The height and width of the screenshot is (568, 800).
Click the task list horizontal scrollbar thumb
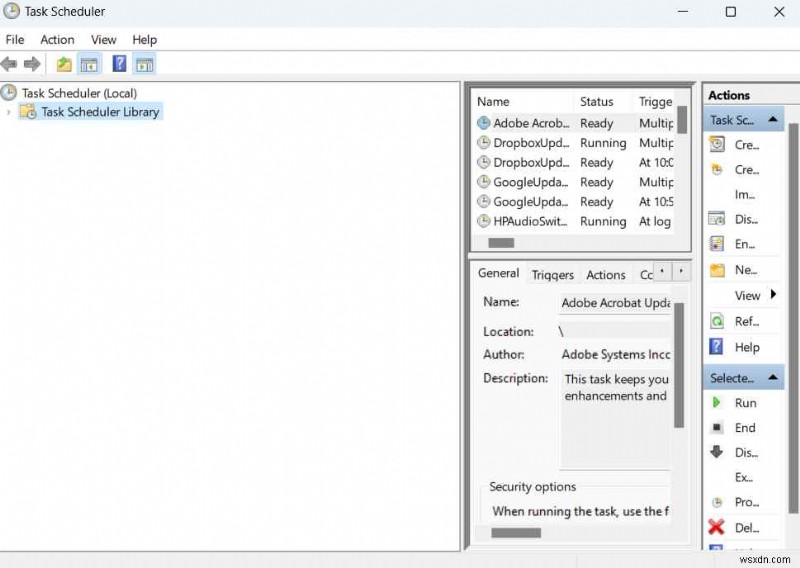(x=501, y=243)
